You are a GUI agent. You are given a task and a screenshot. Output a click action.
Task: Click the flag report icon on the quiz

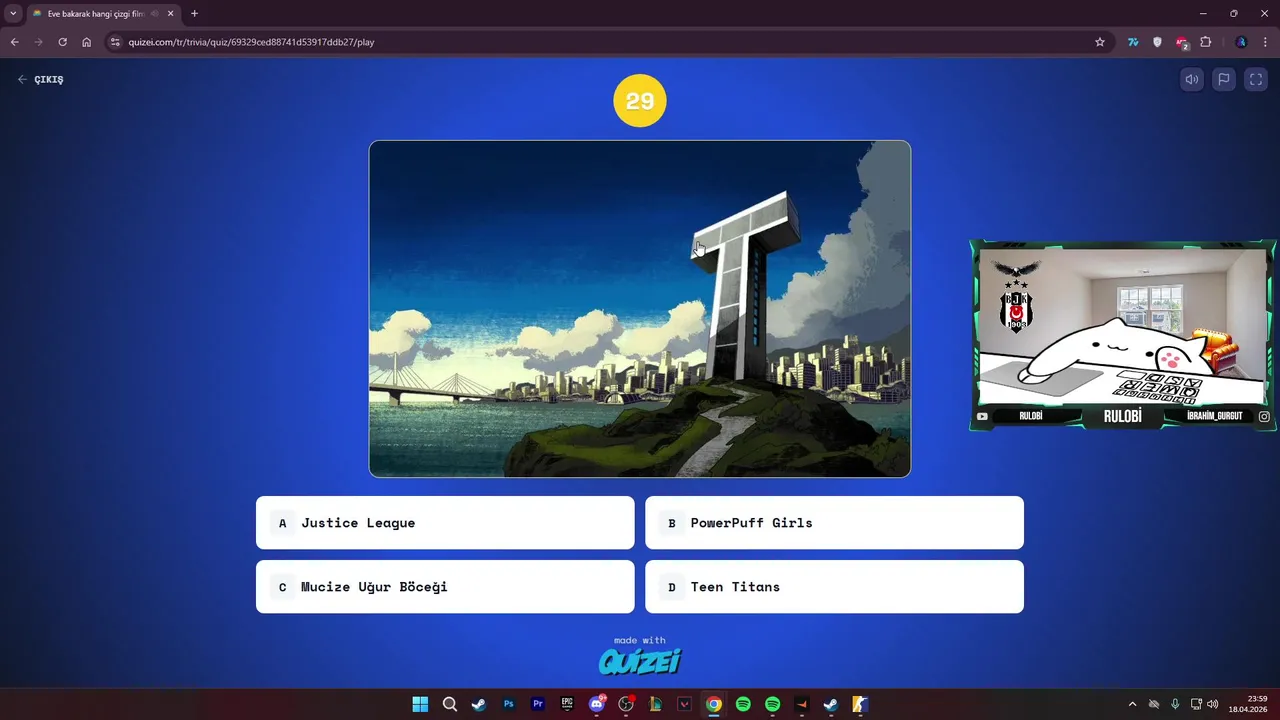pos(1223,80)
